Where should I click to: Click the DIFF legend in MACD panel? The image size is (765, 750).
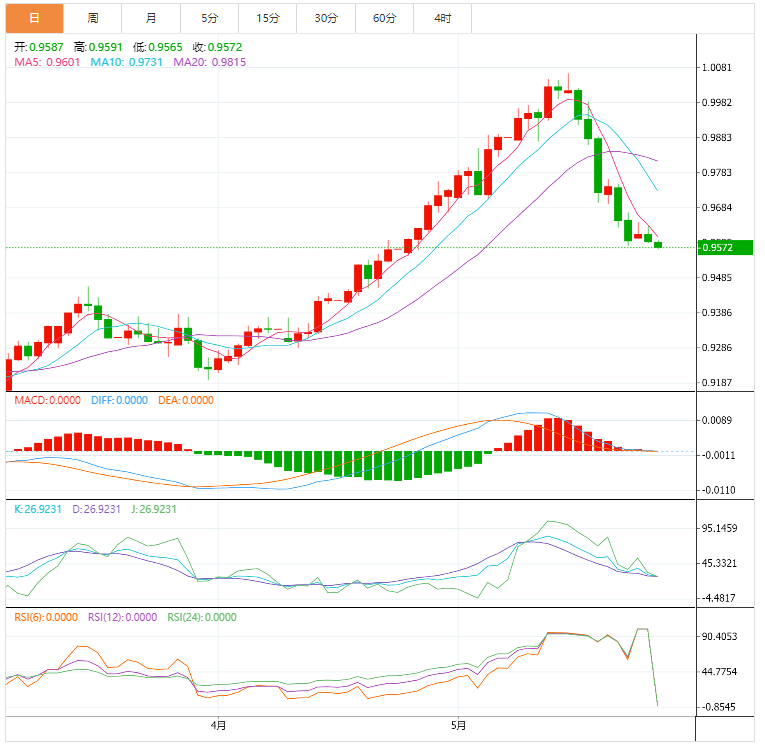pos(116,400)
